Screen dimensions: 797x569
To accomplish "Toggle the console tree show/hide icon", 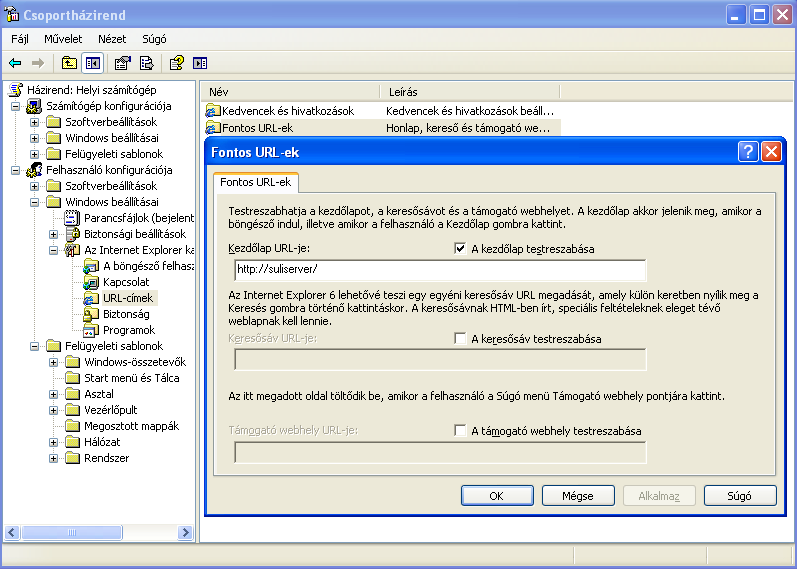I will coord(92,63).
